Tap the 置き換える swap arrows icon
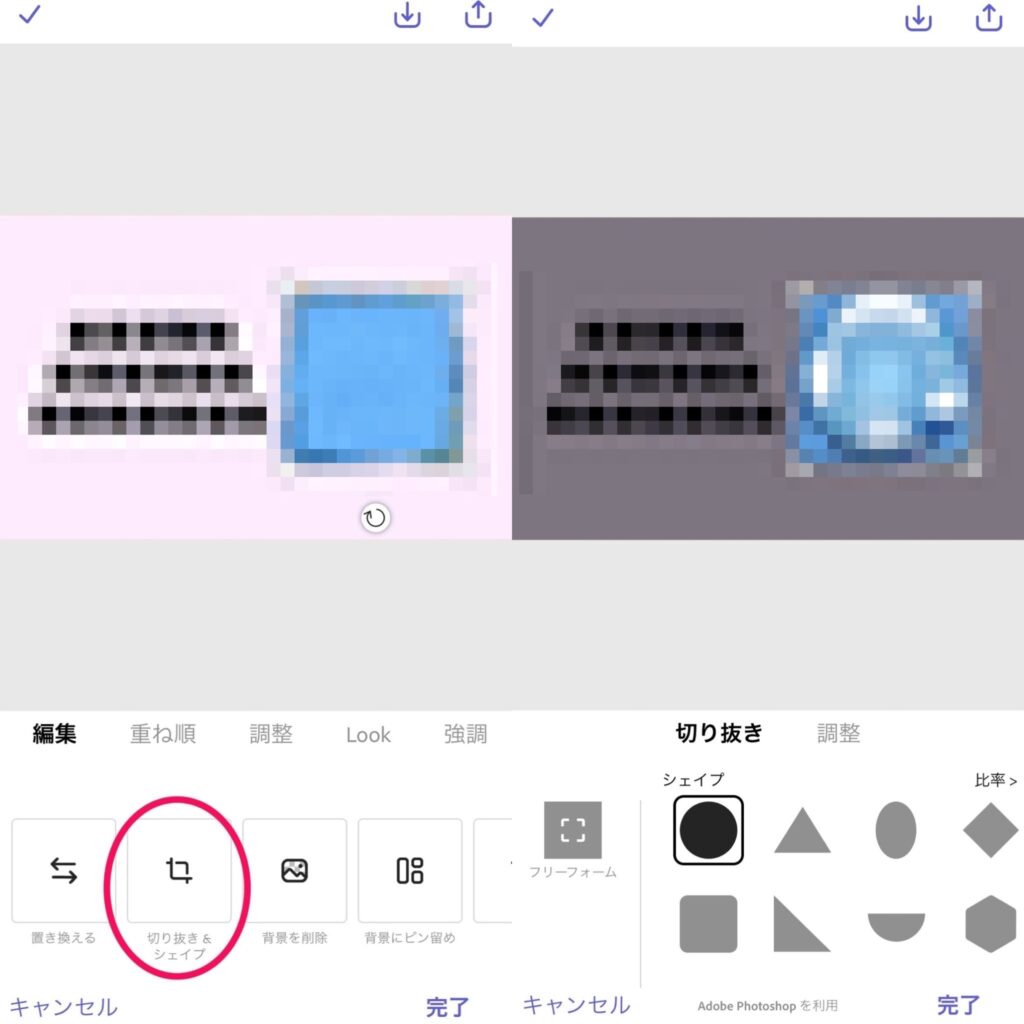Viewport: 1024px width, 1024px height. click(x=63, y=871)
